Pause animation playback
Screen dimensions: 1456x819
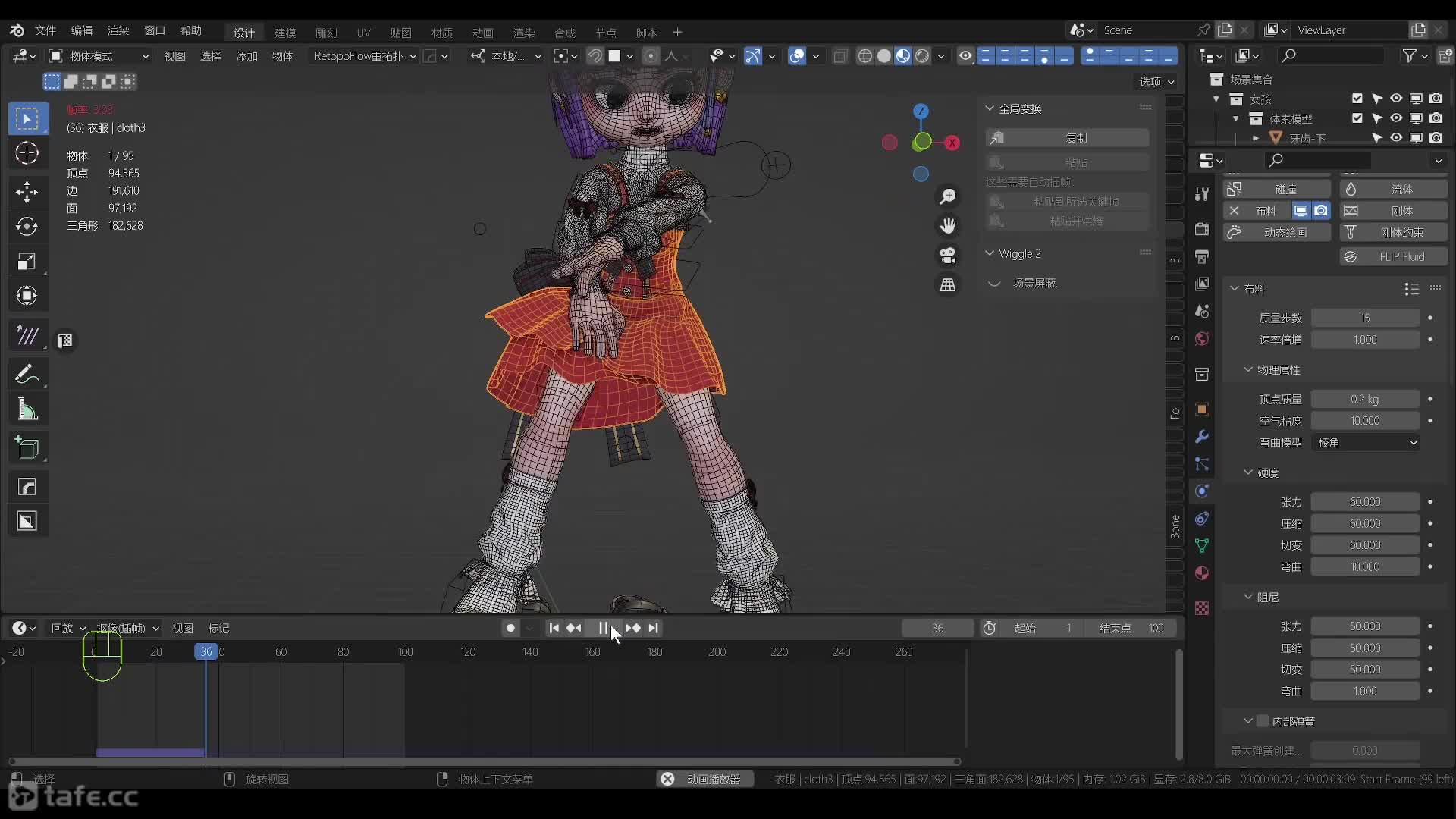coord(604,628)
